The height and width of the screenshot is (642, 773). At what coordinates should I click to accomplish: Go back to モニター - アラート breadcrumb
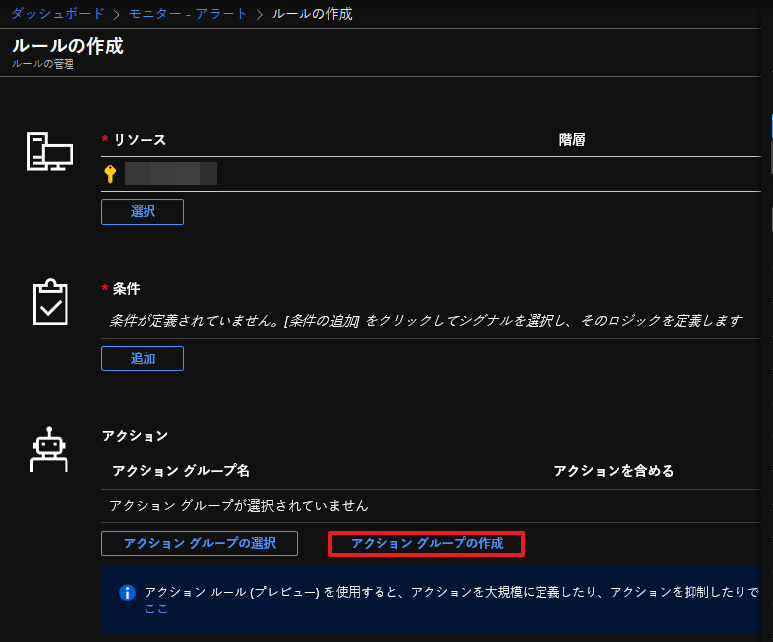(x=190, y=14)
